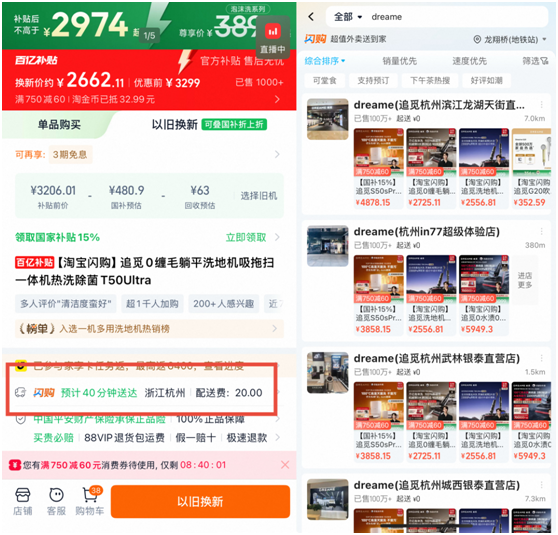Open the 购物车 shopping cart icon
This screenshot has width=558, height=535.
pyautogui.click(x=90, y=501)
